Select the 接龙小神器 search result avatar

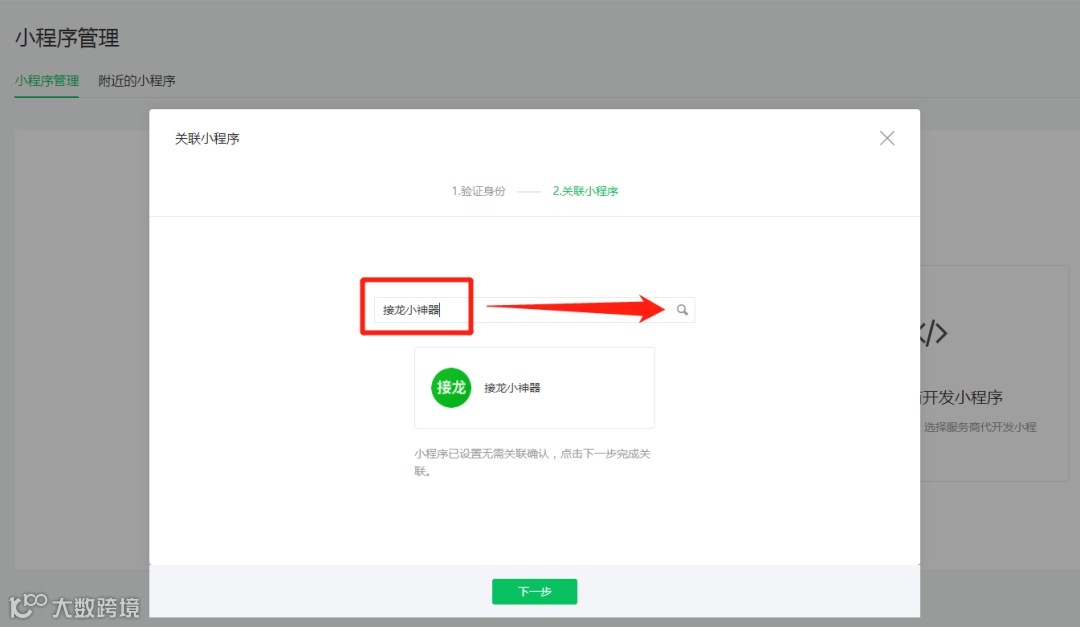450,388
